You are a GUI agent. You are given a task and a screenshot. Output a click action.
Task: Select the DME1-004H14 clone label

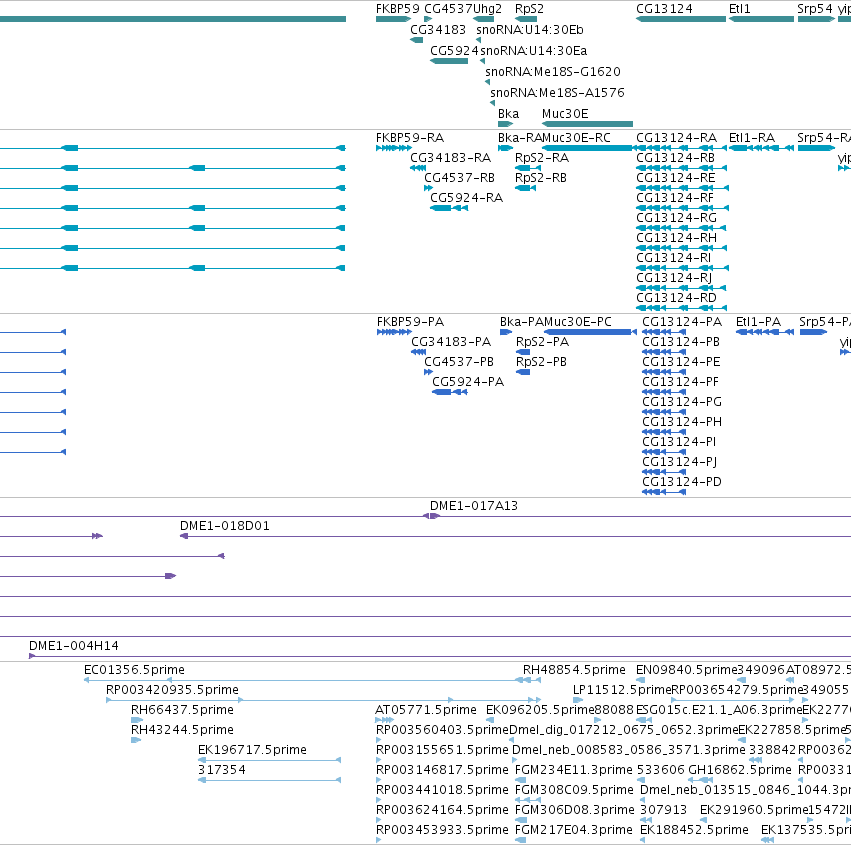tap(73, 646)
